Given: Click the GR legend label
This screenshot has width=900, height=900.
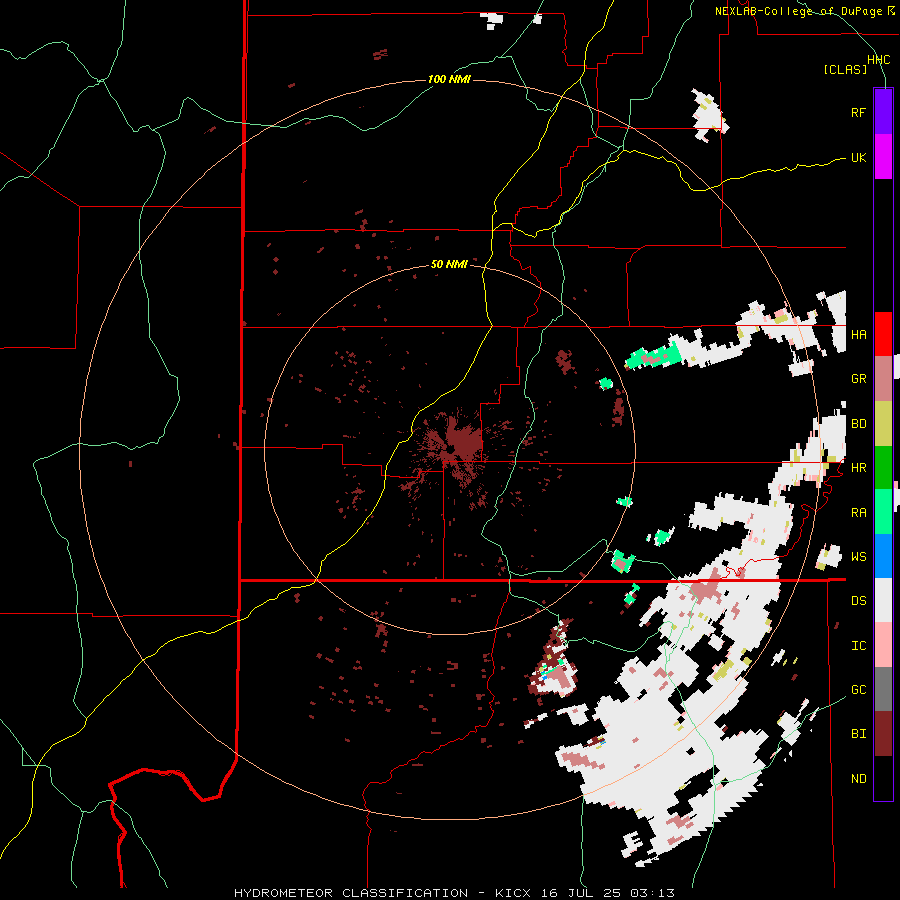Looking at the screenshot, I should pos(858,379).
